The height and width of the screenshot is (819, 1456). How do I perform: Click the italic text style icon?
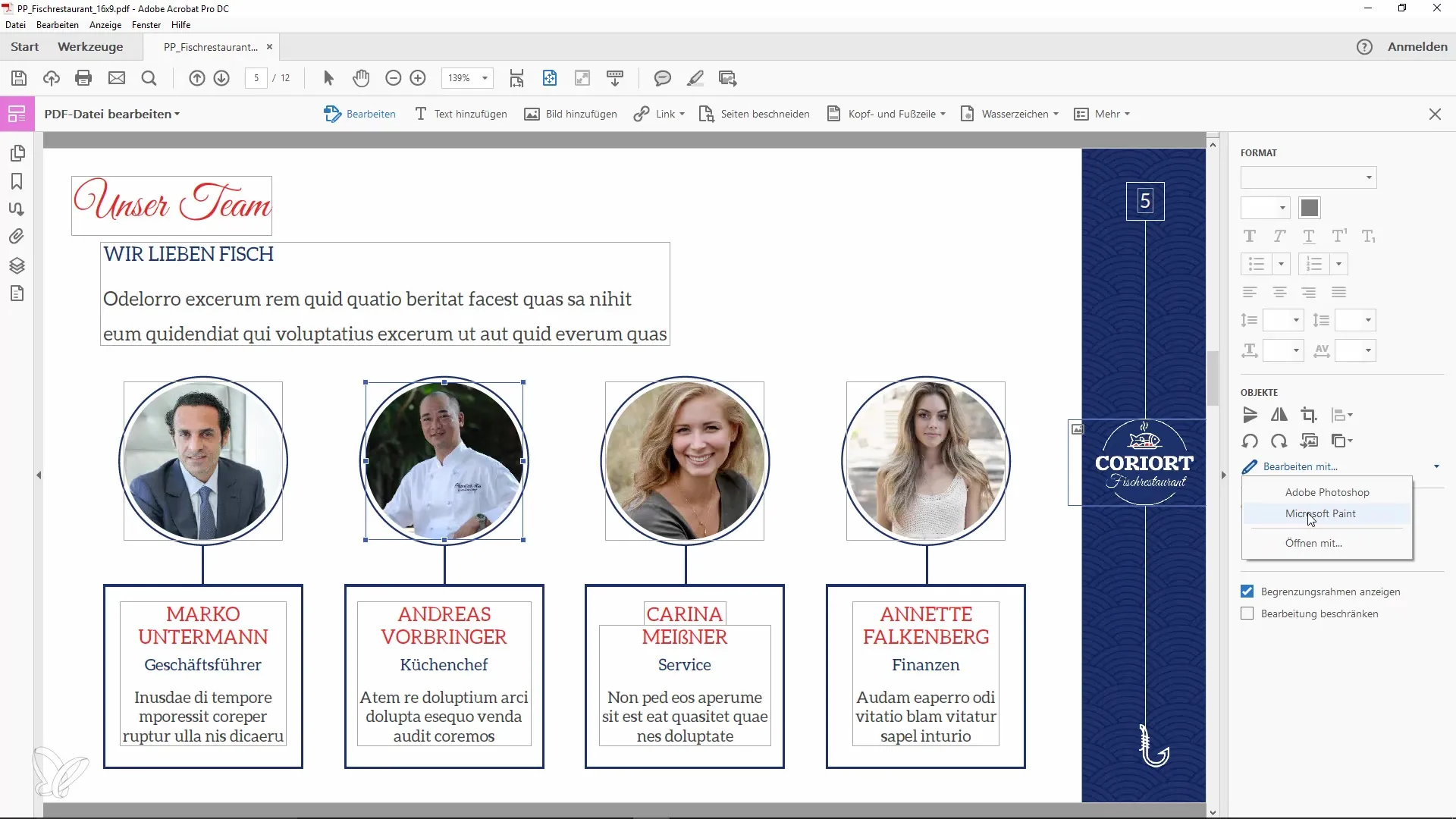tap(1279, 237)
